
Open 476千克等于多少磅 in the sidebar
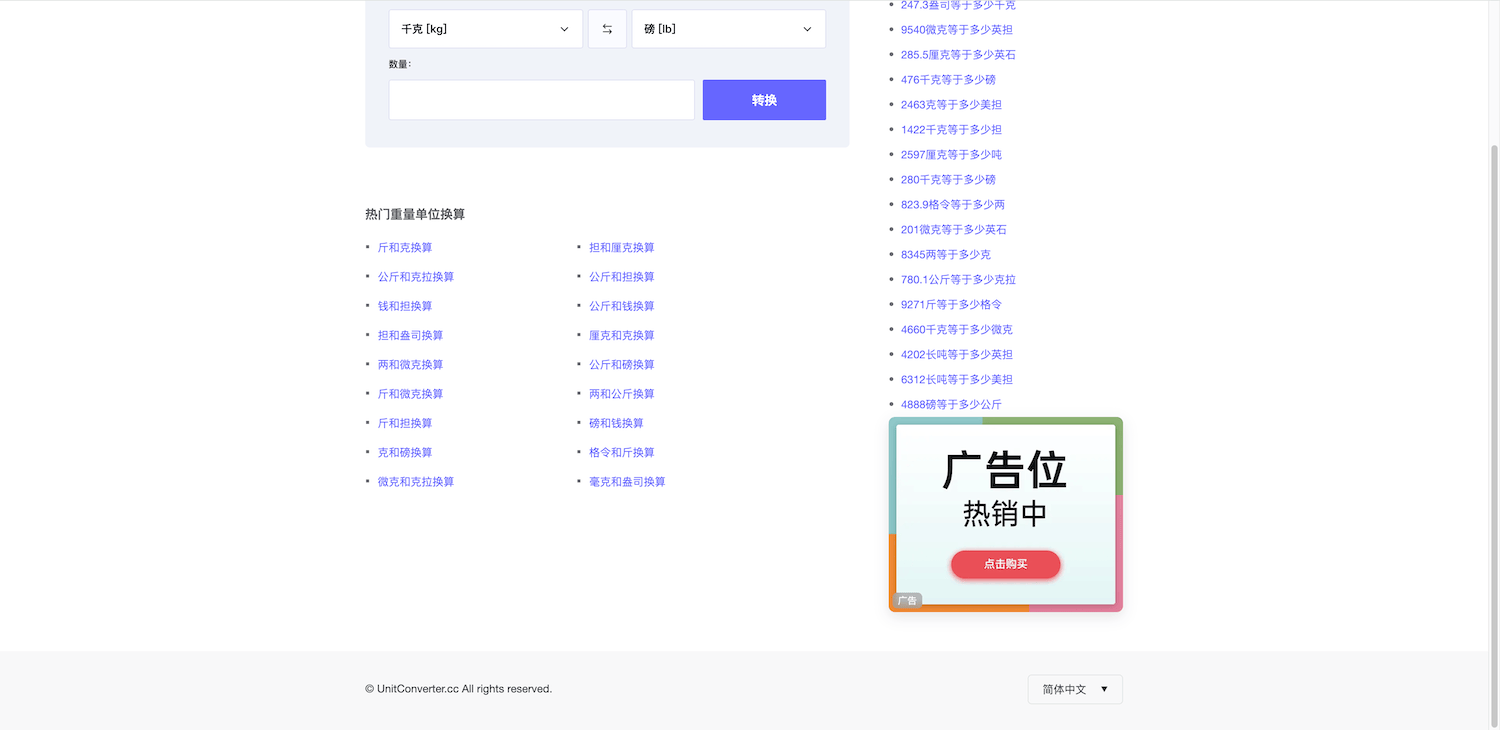point(948,80)
